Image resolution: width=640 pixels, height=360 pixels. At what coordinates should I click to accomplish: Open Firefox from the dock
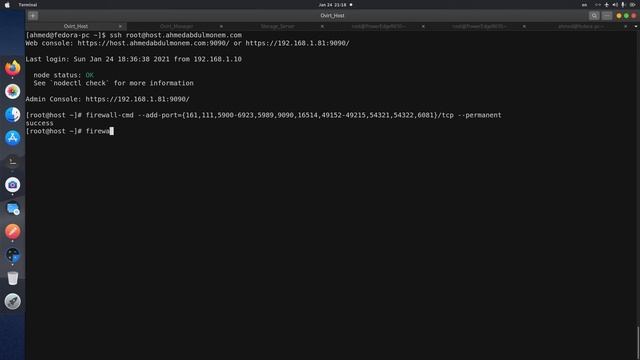(13, 68)
